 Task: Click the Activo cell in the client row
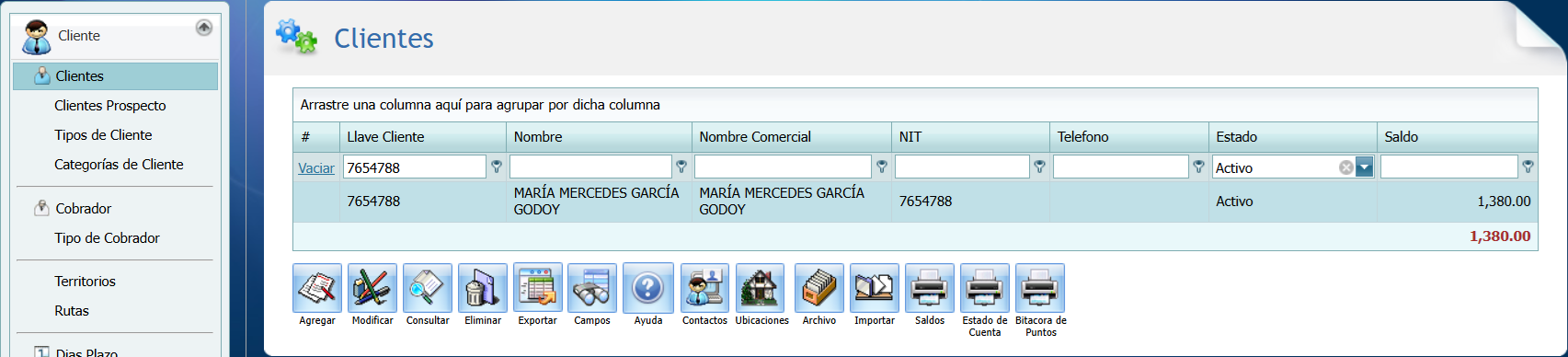(x=1293, y=202)
